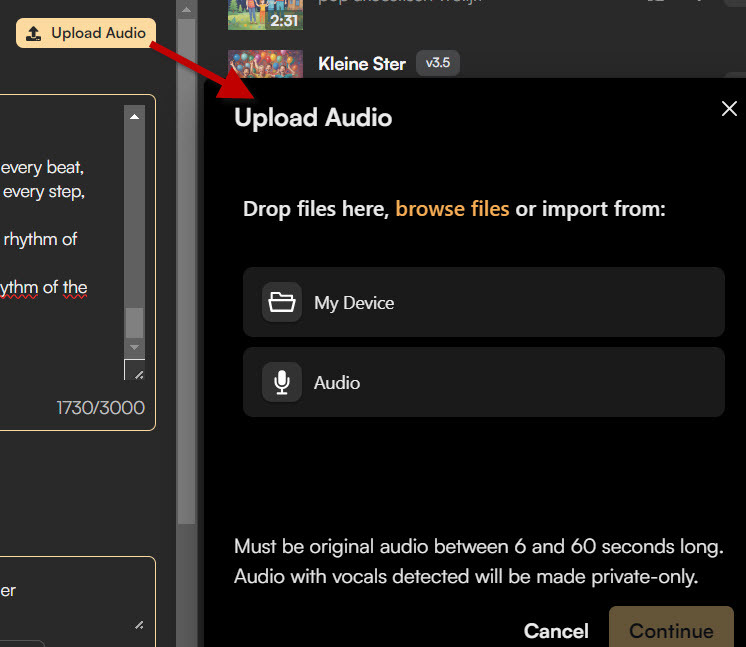Click the Upload Audio dialog heading
Viewport: 746px width, 647px height.
313,118
